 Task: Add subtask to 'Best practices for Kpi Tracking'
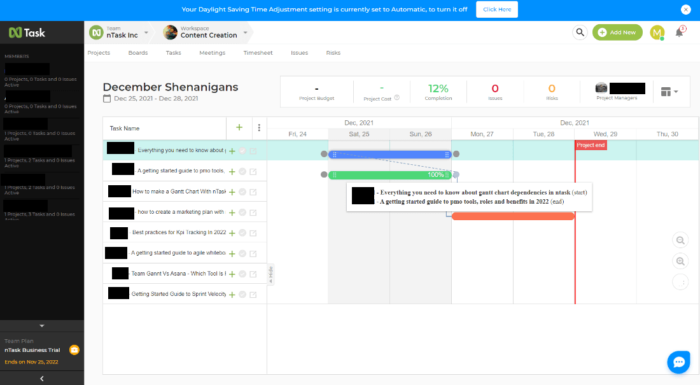tap(232, 233)
